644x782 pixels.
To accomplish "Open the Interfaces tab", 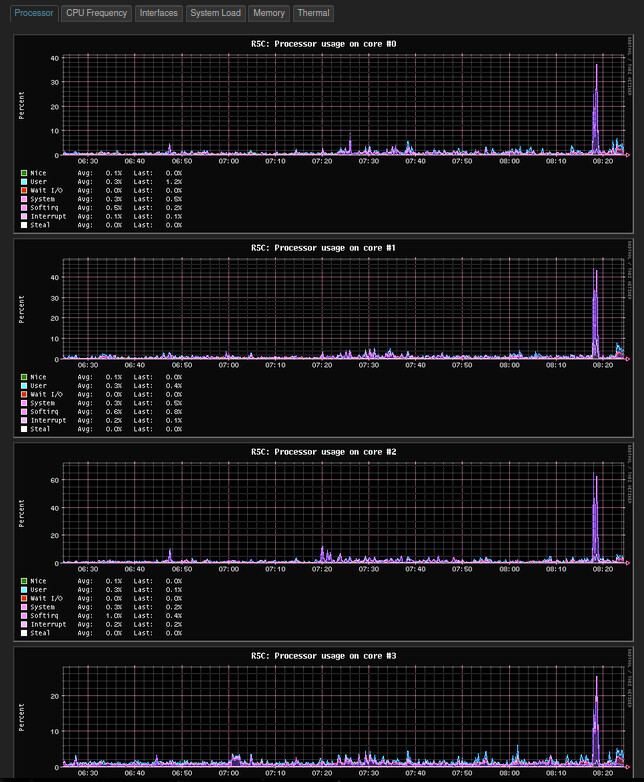I will (159, 13).
